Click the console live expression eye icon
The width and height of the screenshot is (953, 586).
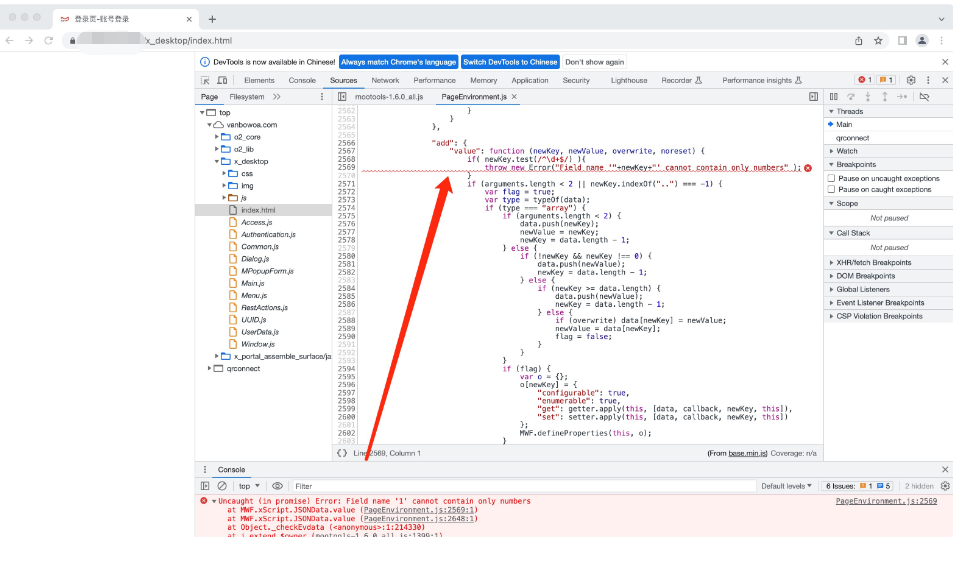click(277, 486)
